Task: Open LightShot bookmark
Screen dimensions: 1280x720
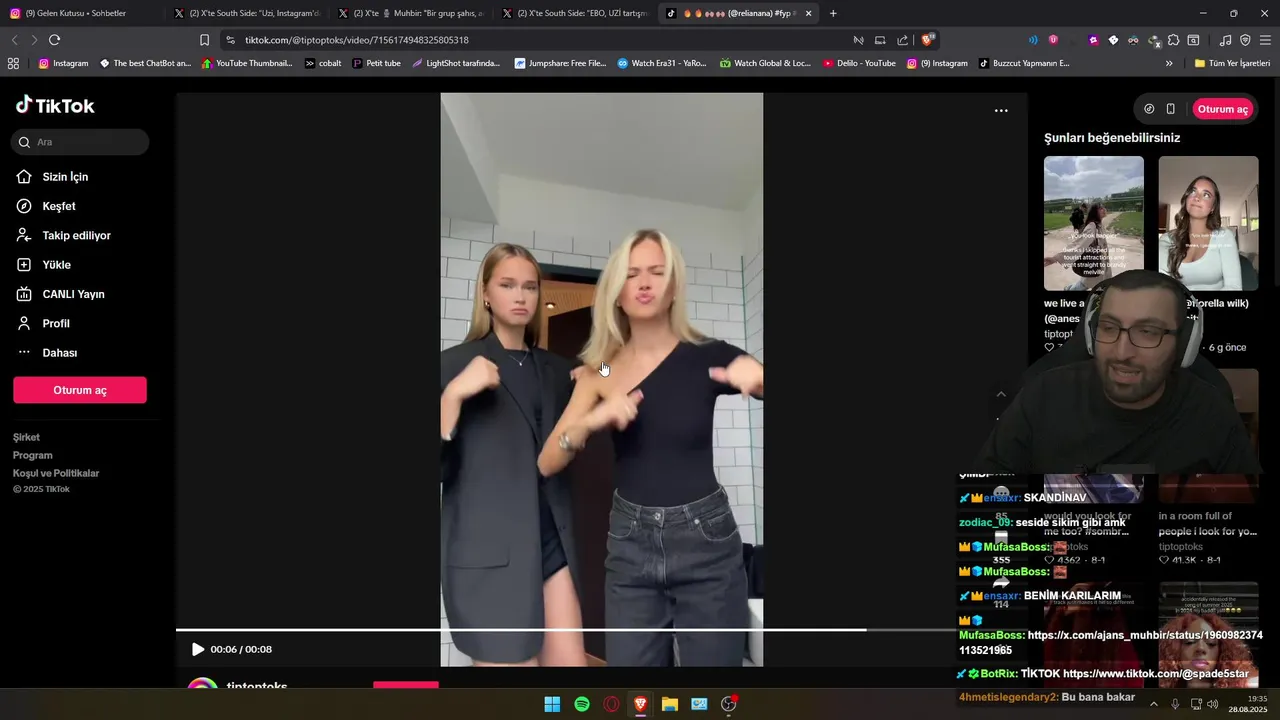Action: pos(456,63)
